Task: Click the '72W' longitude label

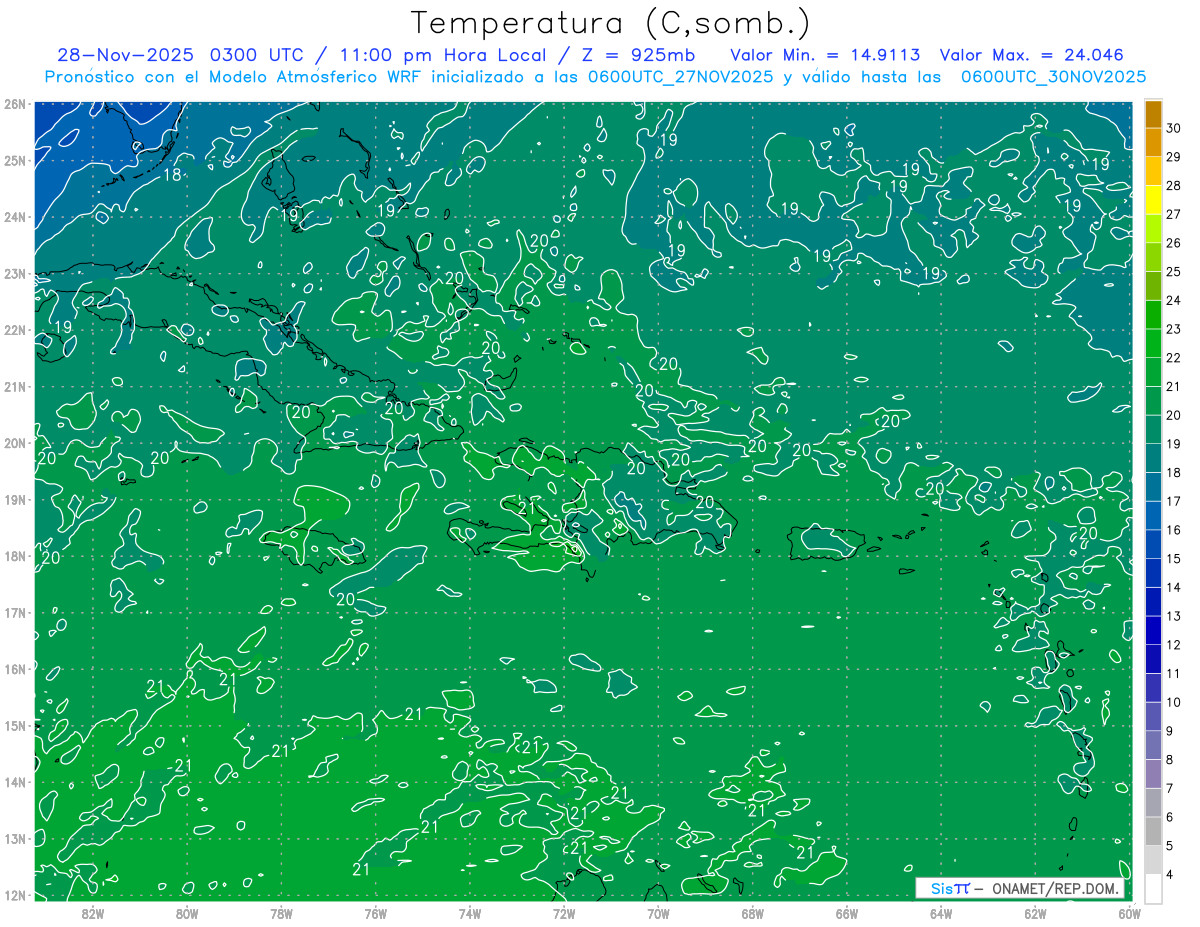Action: (564, 913)
